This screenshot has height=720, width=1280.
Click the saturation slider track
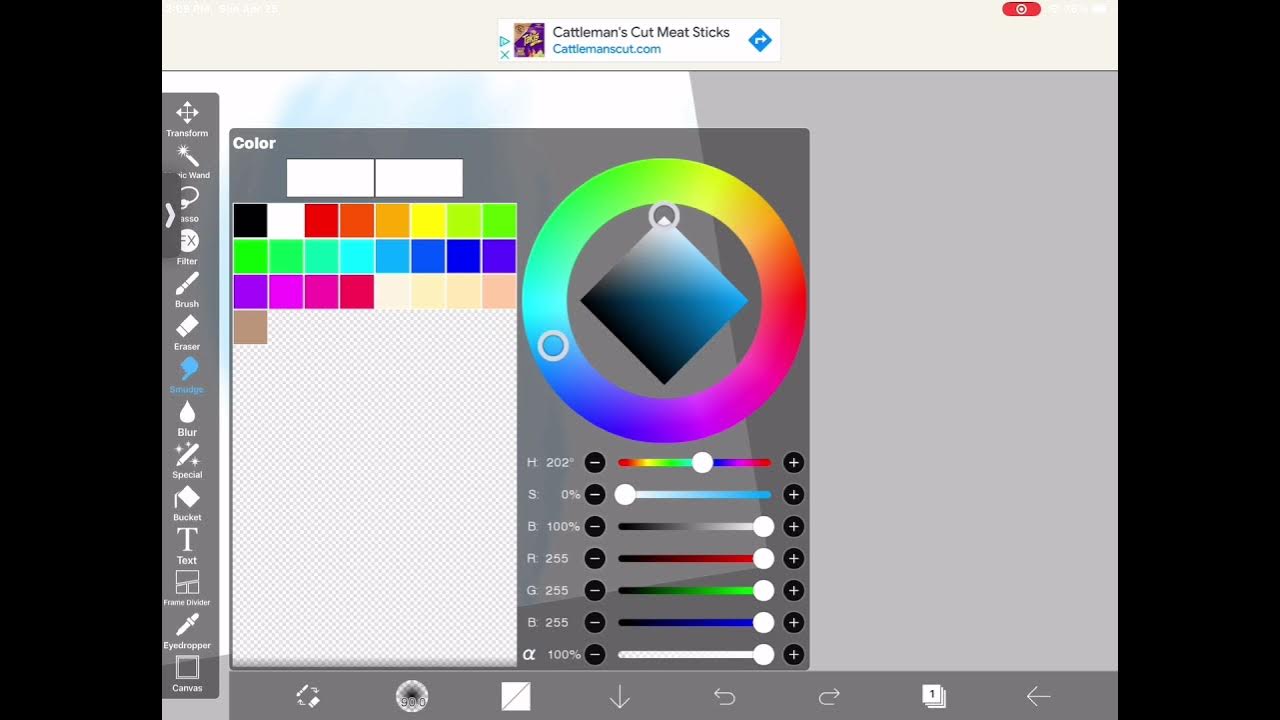694,495
